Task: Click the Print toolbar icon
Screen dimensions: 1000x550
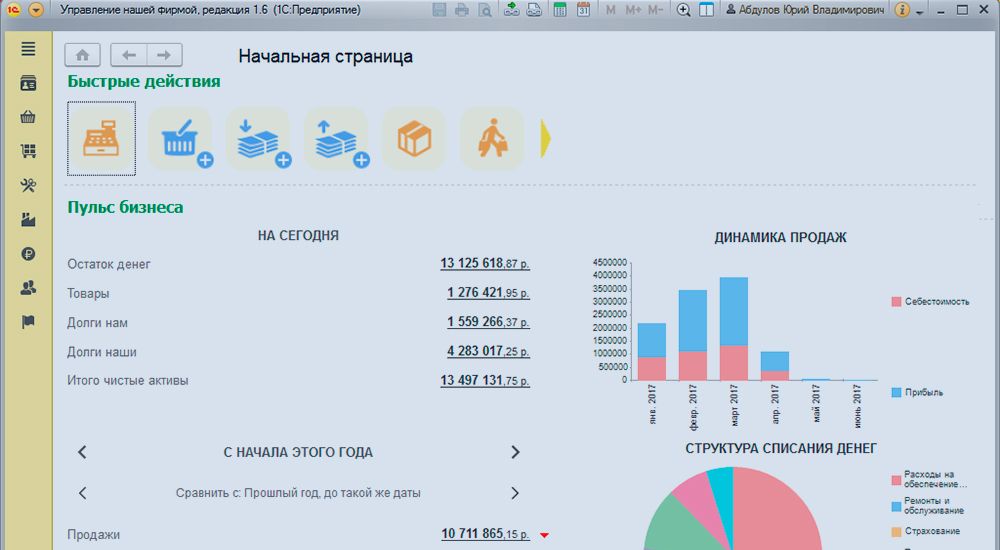Action: click(x=462, y=10)
